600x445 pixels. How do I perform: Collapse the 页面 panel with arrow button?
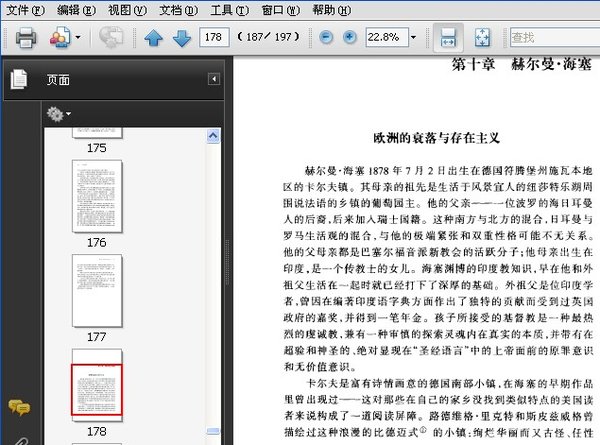tap(214, 79)
